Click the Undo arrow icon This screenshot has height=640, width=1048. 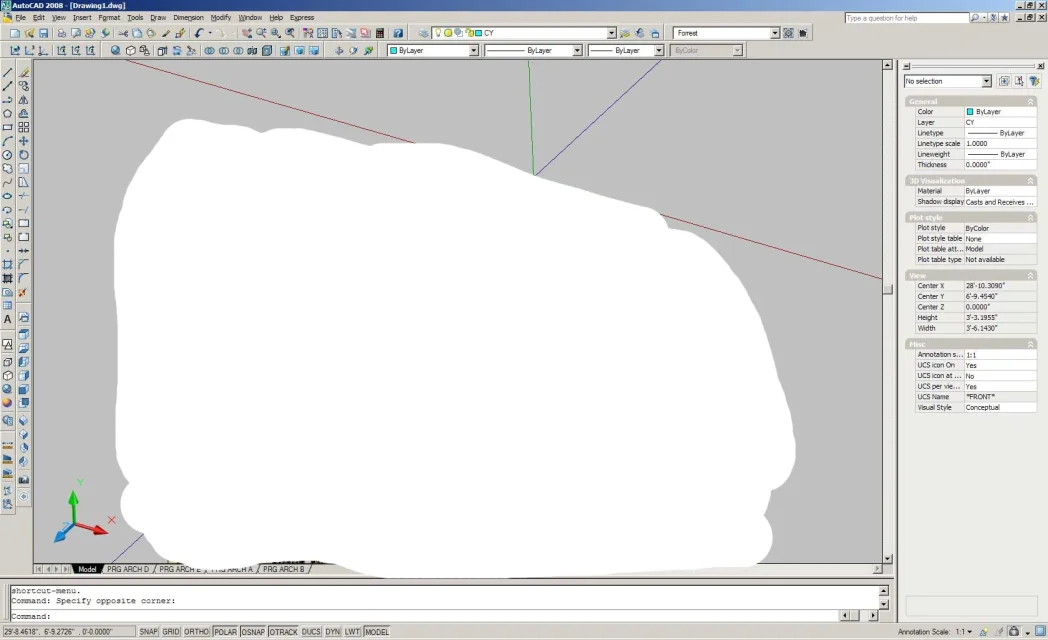pos(198,33)
